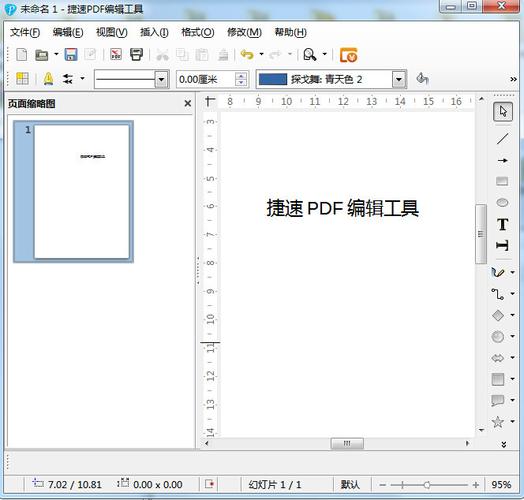Expand the curve tool dropdown arrow
The width and height of the screenshot is (524, 500).
point(513,273)
